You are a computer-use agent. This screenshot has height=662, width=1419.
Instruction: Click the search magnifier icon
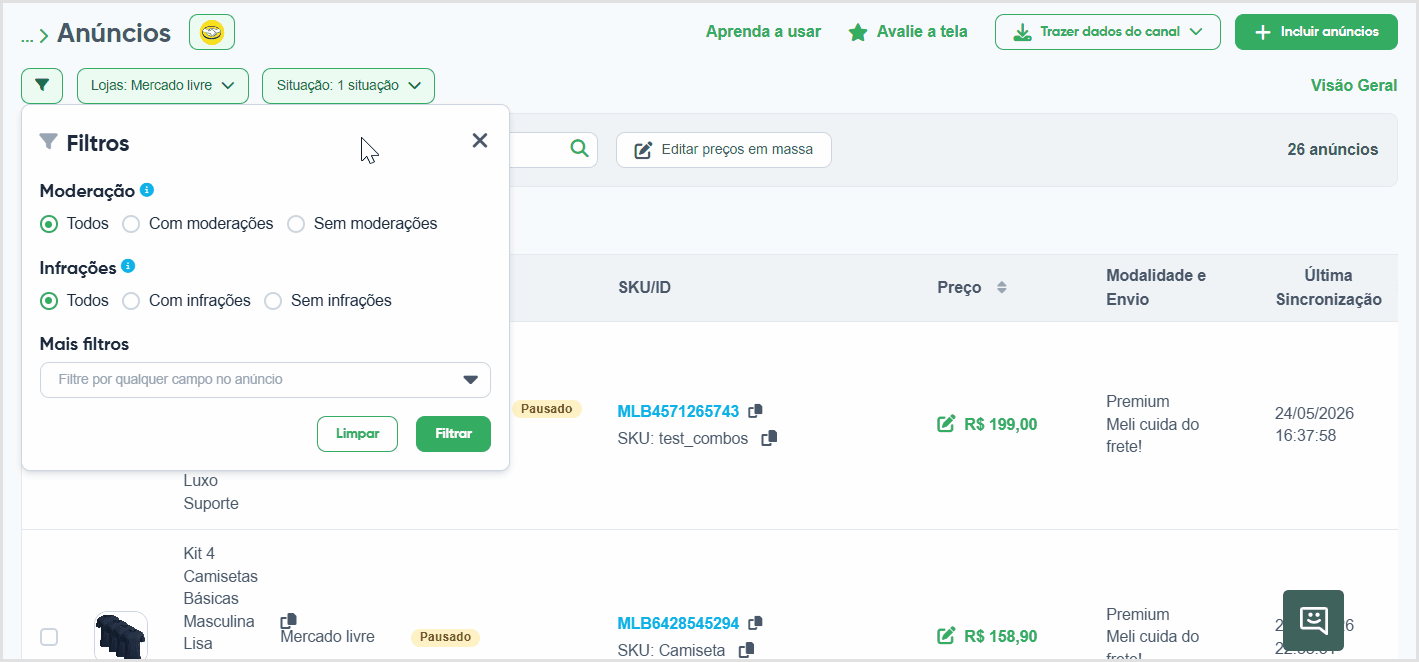(579, 149)
